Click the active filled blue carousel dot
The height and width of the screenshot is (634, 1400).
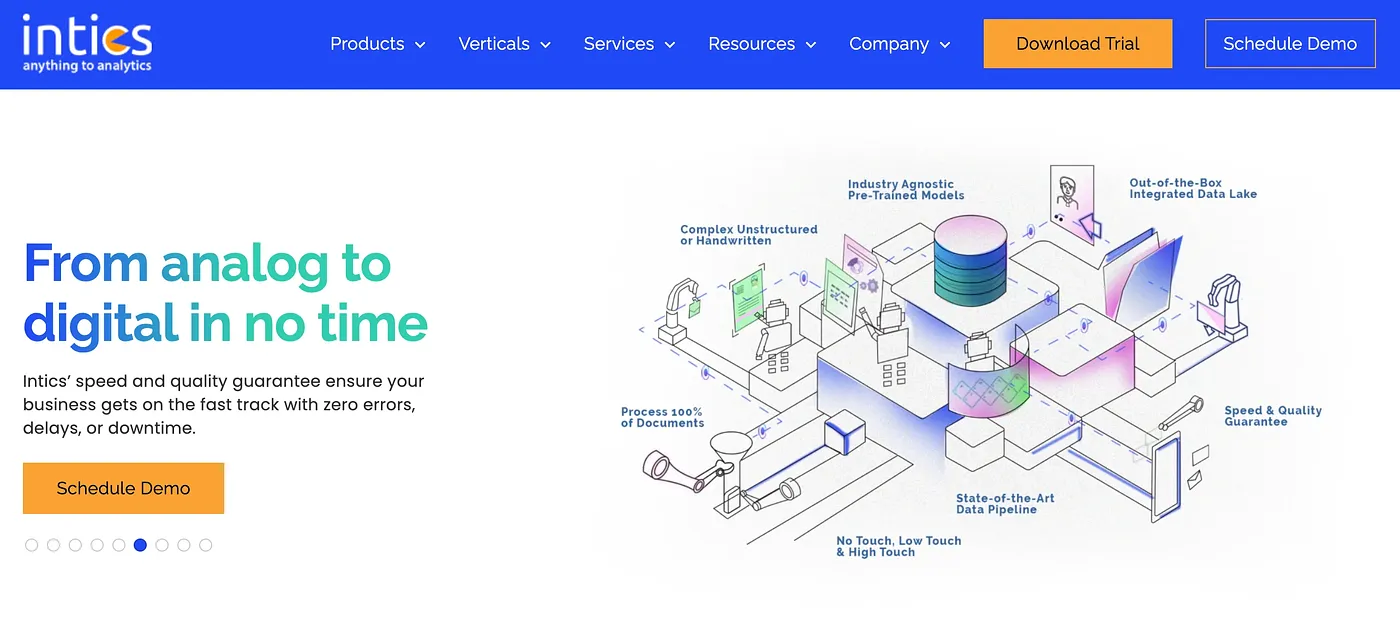[140, 545]
